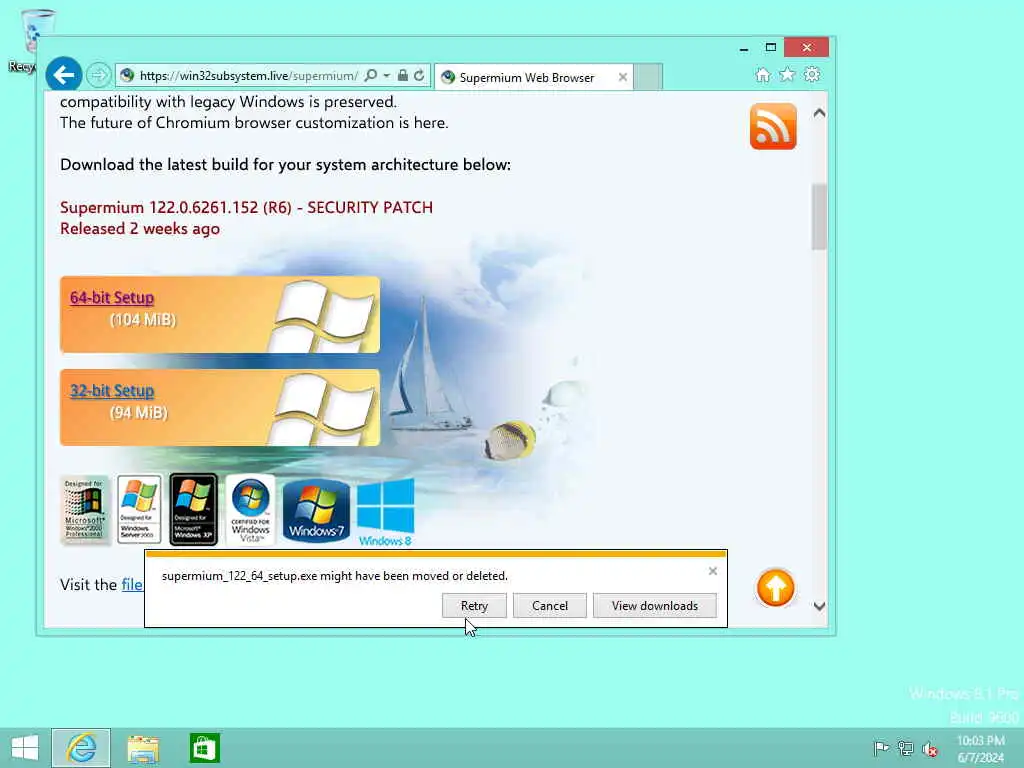This screenshot has height=768, width=1024.
Task: Go back with the browser back arrow
Action: [63, 75]
